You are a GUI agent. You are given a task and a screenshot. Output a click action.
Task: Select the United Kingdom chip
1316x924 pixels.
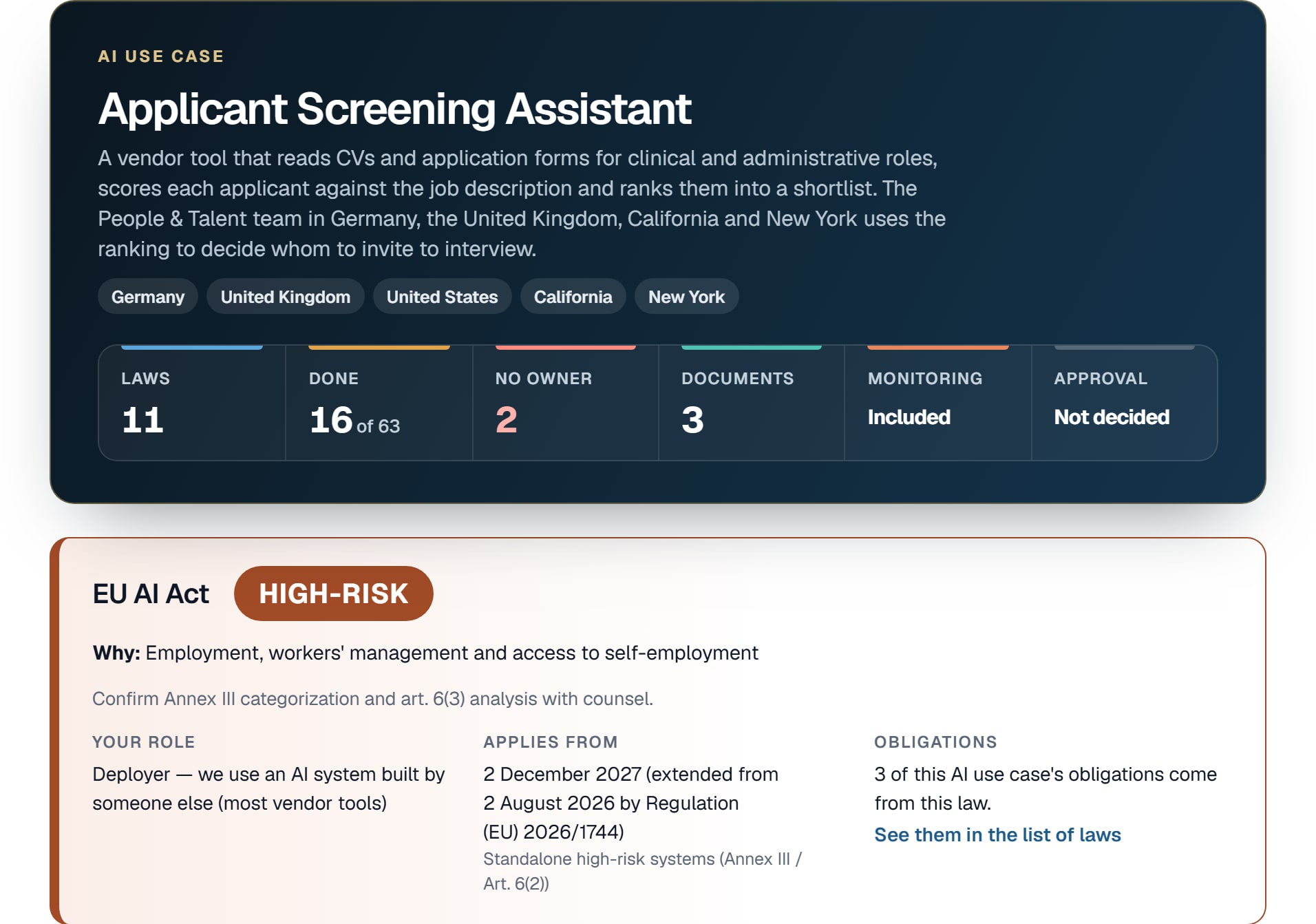(x=286, y=297)
